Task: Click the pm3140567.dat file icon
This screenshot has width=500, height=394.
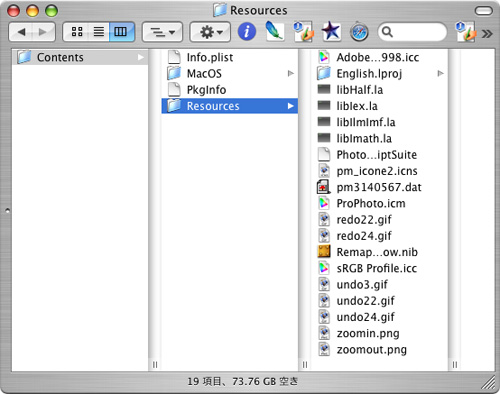Action: [x=323, y=187]
